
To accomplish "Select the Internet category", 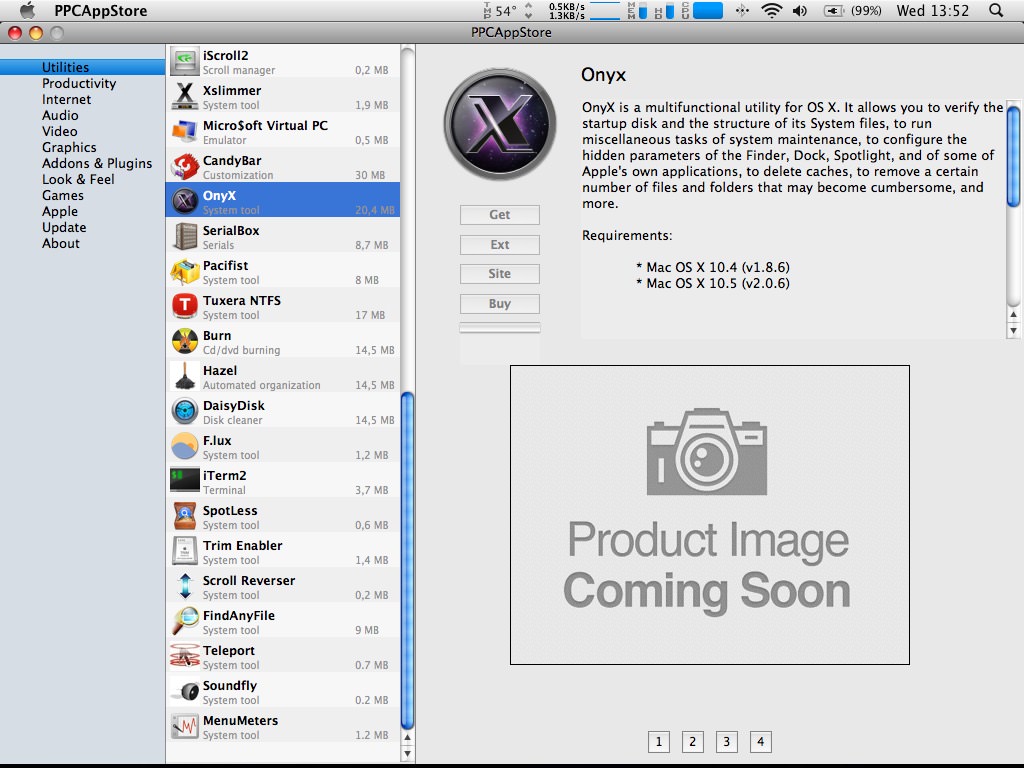I will 67,99.
